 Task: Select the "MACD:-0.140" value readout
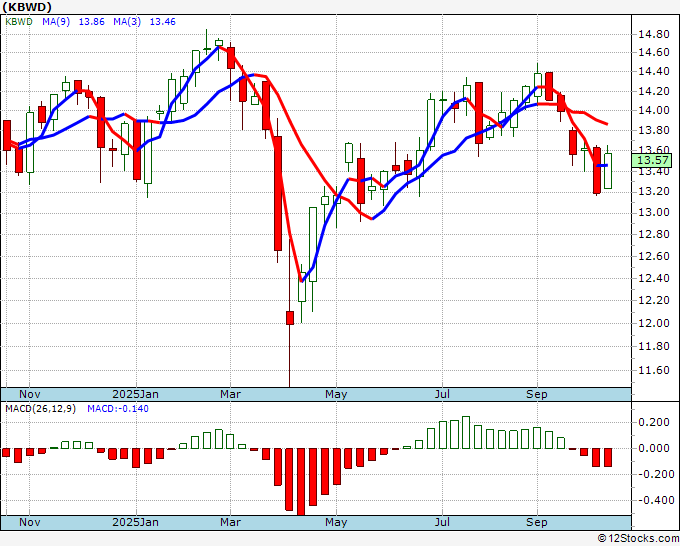[118, 409]
